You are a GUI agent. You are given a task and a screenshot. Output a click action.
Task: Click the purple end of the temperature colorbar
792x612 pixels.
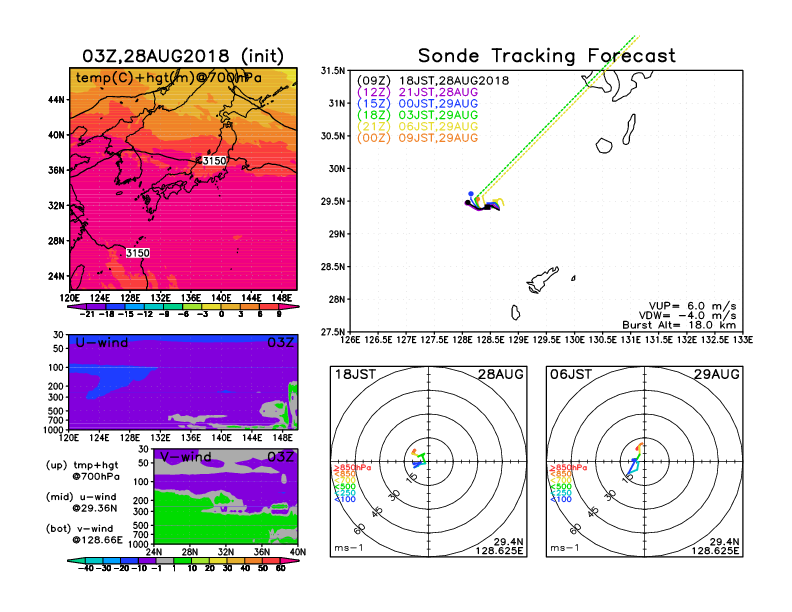click(x=76, y=307)
